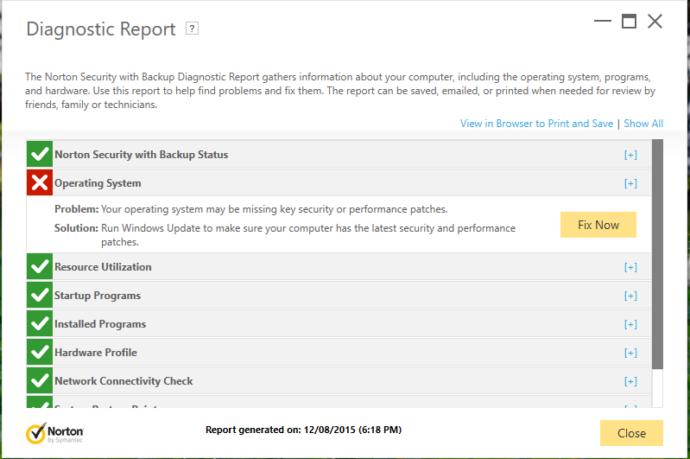Select the Hardware Profile row title

pos(95,353)
